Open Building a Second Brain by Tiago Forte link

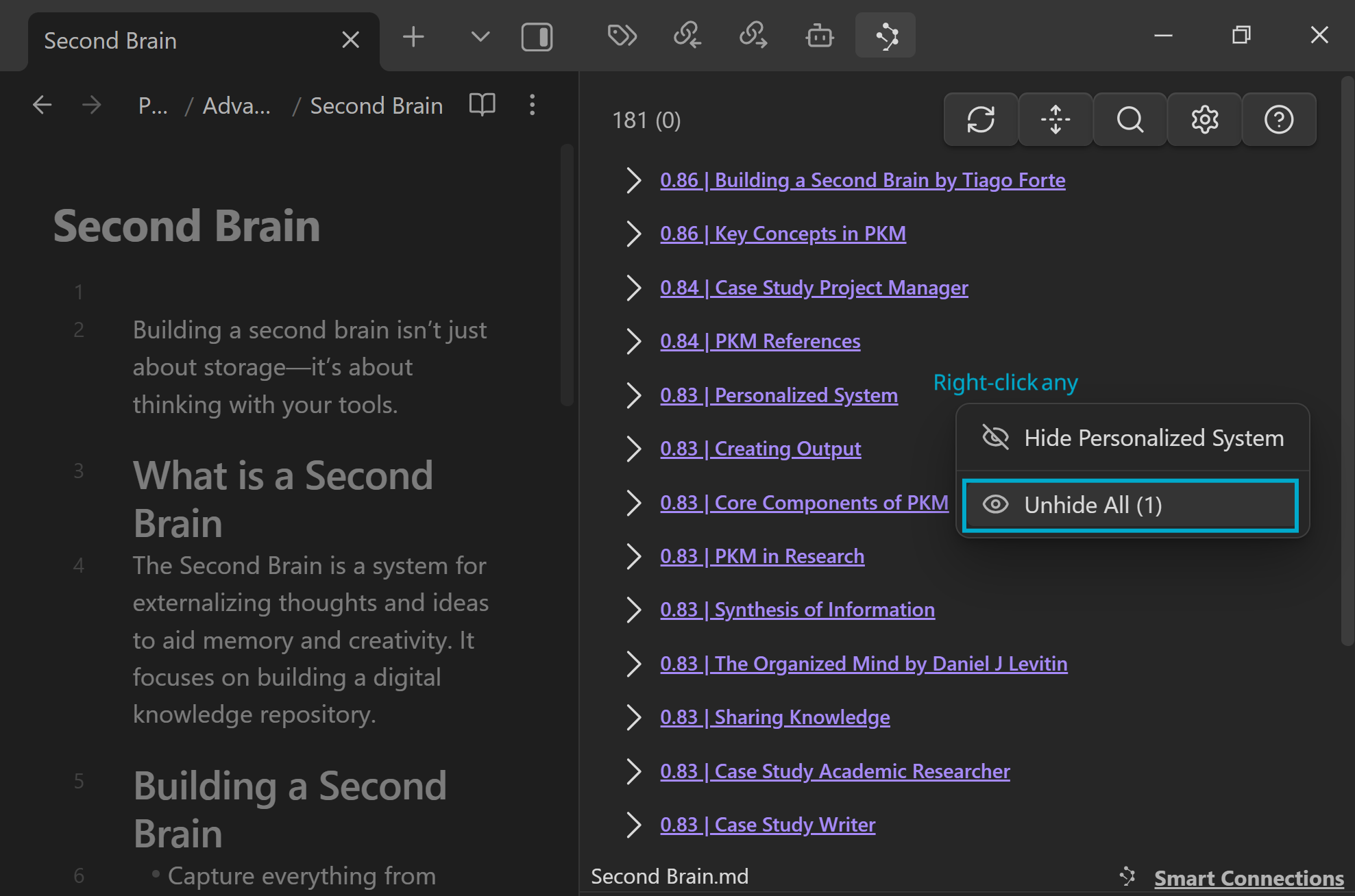click(x=862, y=180)
